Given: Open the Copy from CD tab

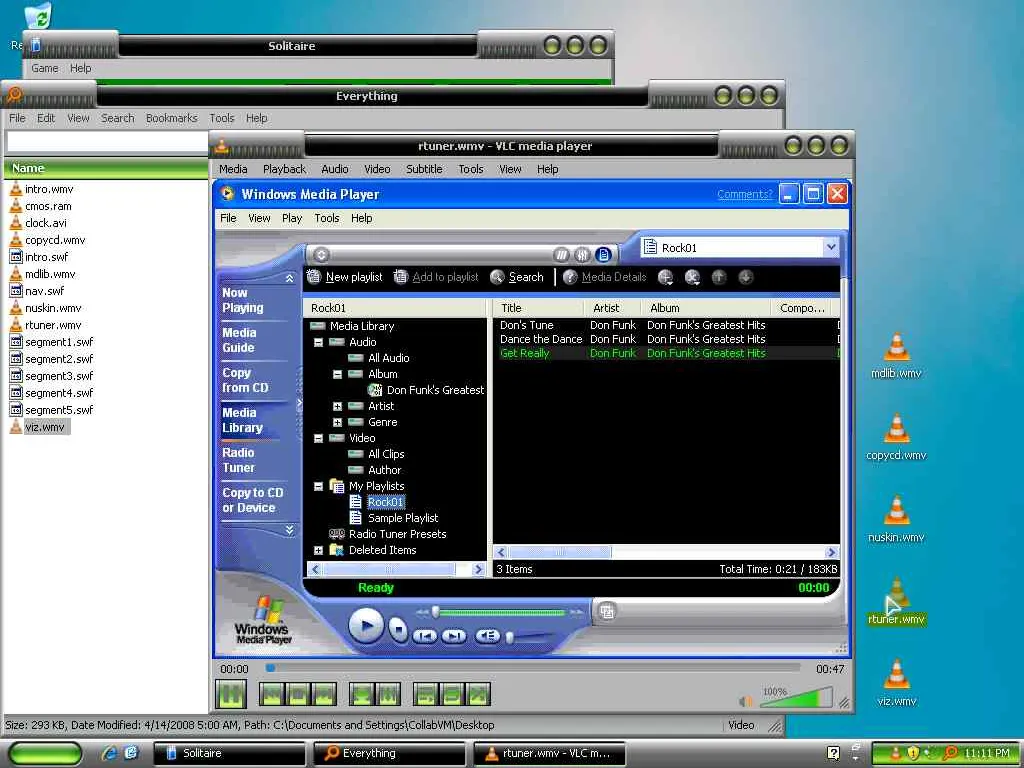Looking at the screenshot, I should 245,380.
